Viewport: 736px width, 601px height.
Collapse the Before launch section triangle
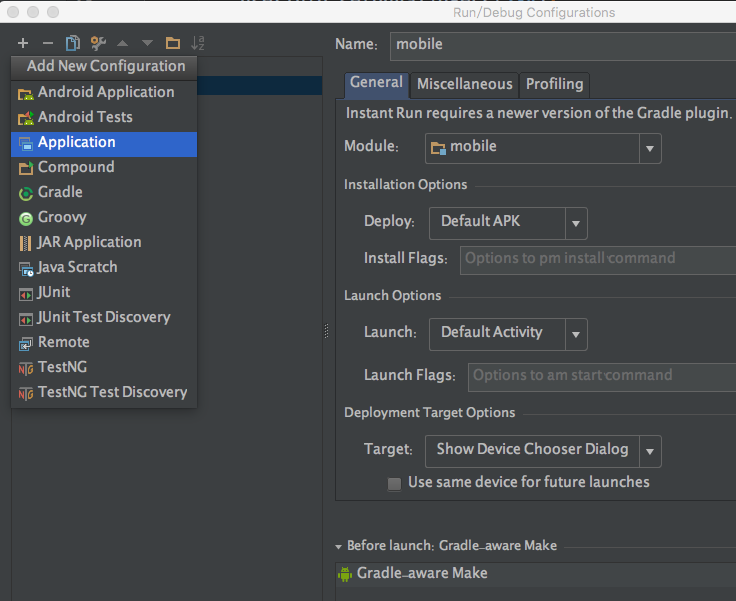[x=338, y=546]
